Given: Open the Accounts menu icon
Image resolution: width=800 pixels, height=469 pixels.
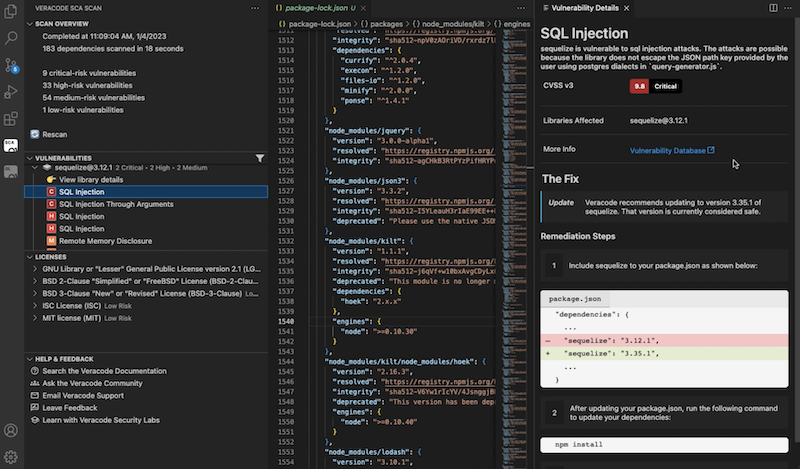Looking at the screenshot, I should tap(11, 430).
